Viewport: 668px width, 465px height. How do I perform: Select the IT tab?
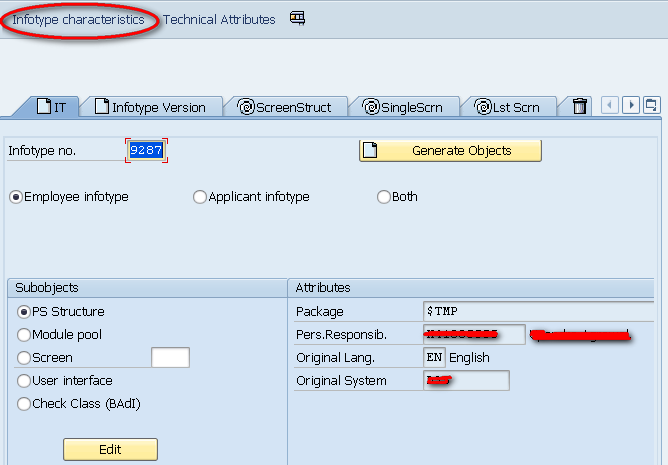click(51, 107)
